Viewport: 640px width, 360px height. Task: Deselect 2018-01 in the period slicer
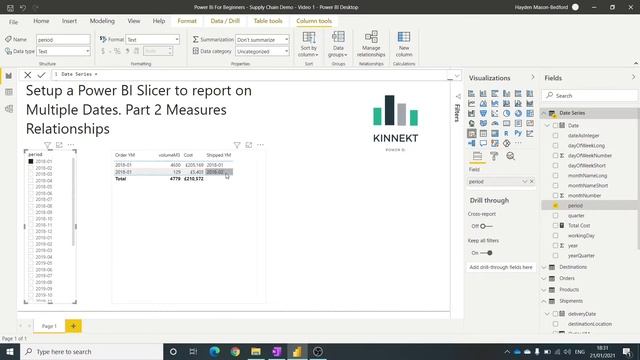pyautogui.click(x=31, y=161)
